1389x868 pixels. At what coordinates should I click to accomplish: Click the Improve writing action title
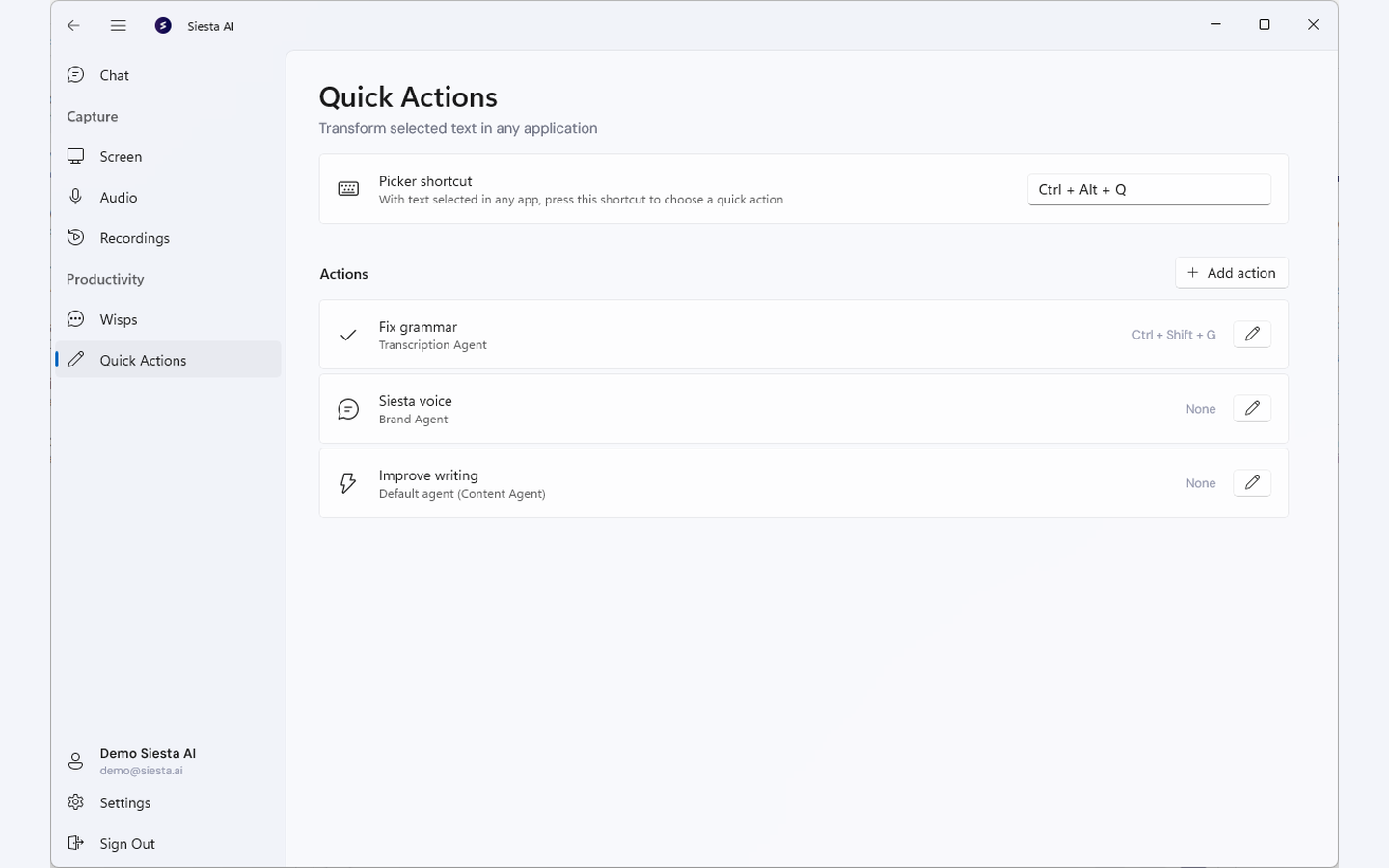click(428, 475)
